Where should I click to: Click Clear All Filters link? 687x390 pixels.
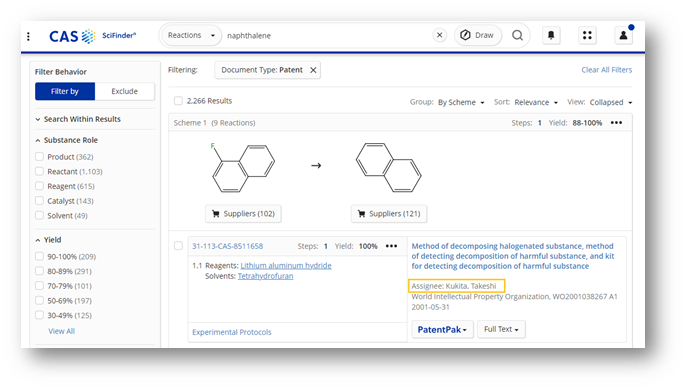pyautogui.click(x=606, y=70)
